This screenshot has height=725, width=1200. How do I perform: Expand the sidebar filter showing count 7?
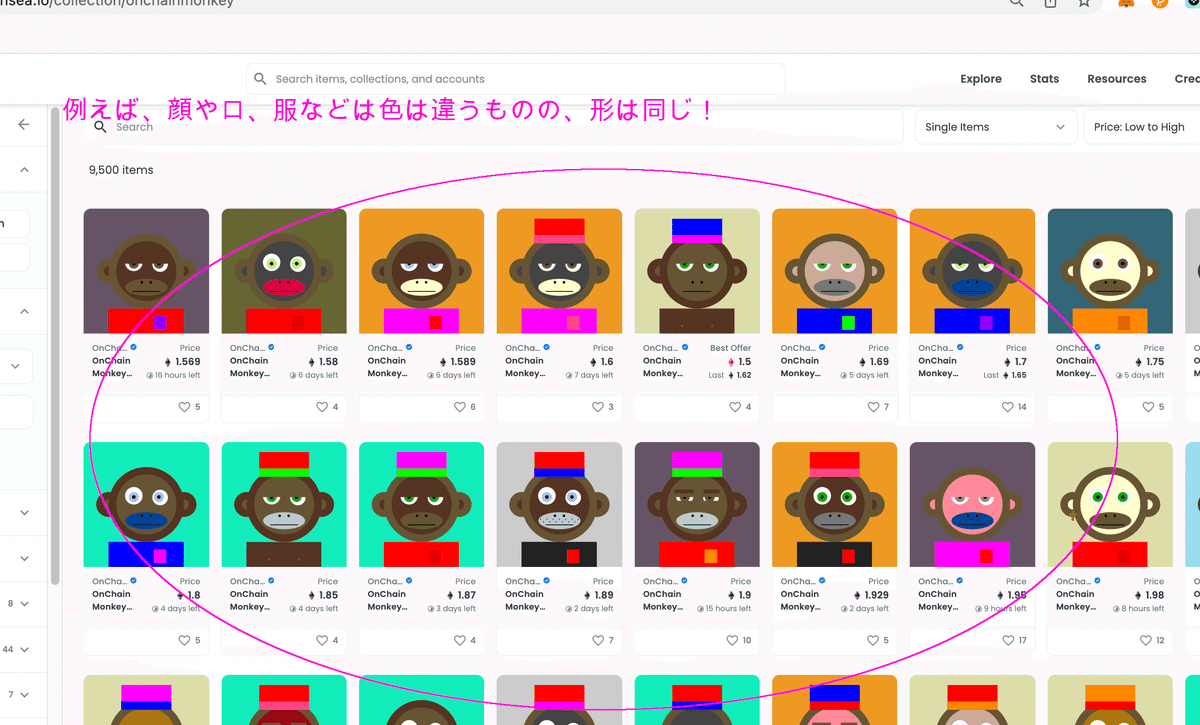pyautogui.click(x=24, y=694)
